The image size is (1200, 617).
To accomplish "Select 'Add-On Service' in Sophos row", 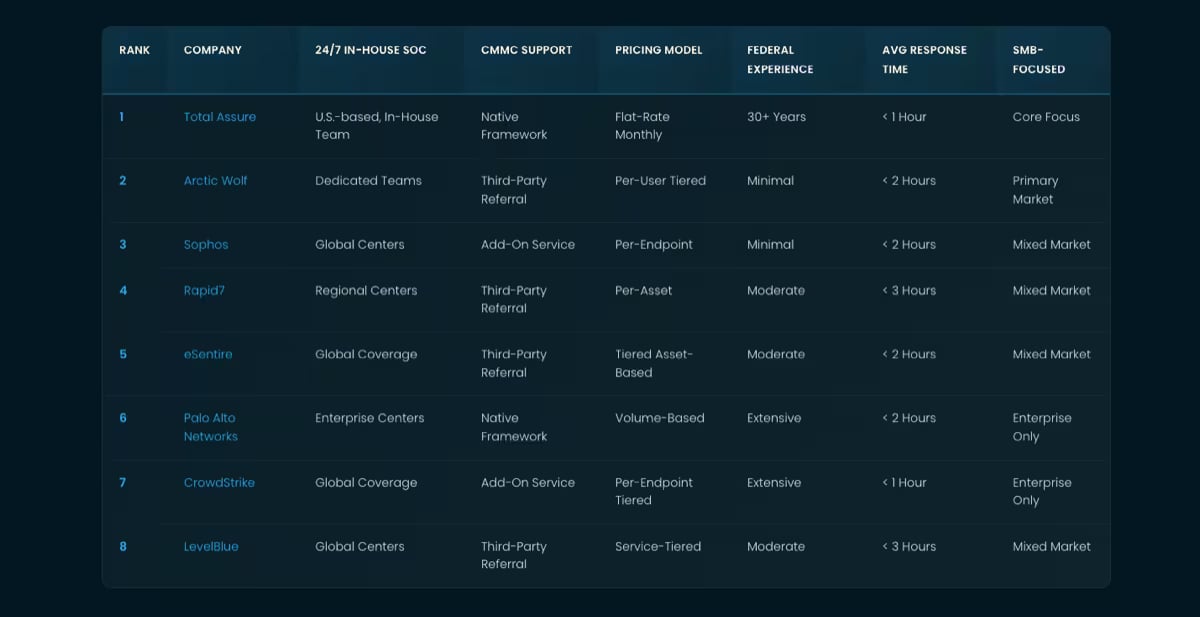I will (x=528, y=245).
